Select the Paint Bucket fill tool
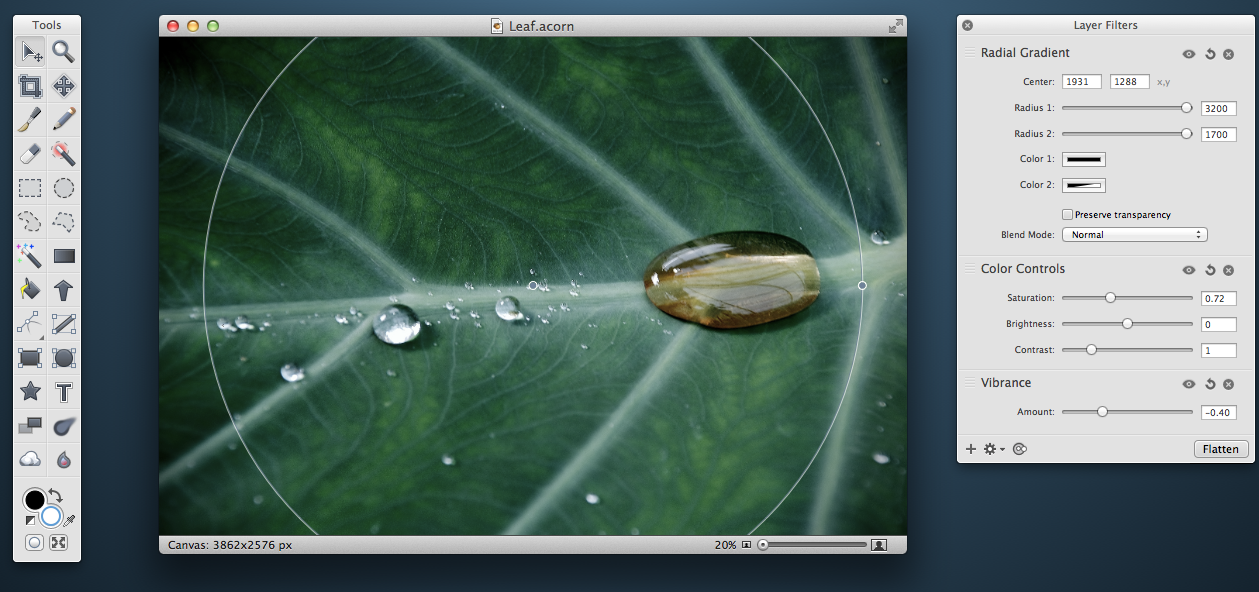1259x592 pixels. click(x=31, y=290)
